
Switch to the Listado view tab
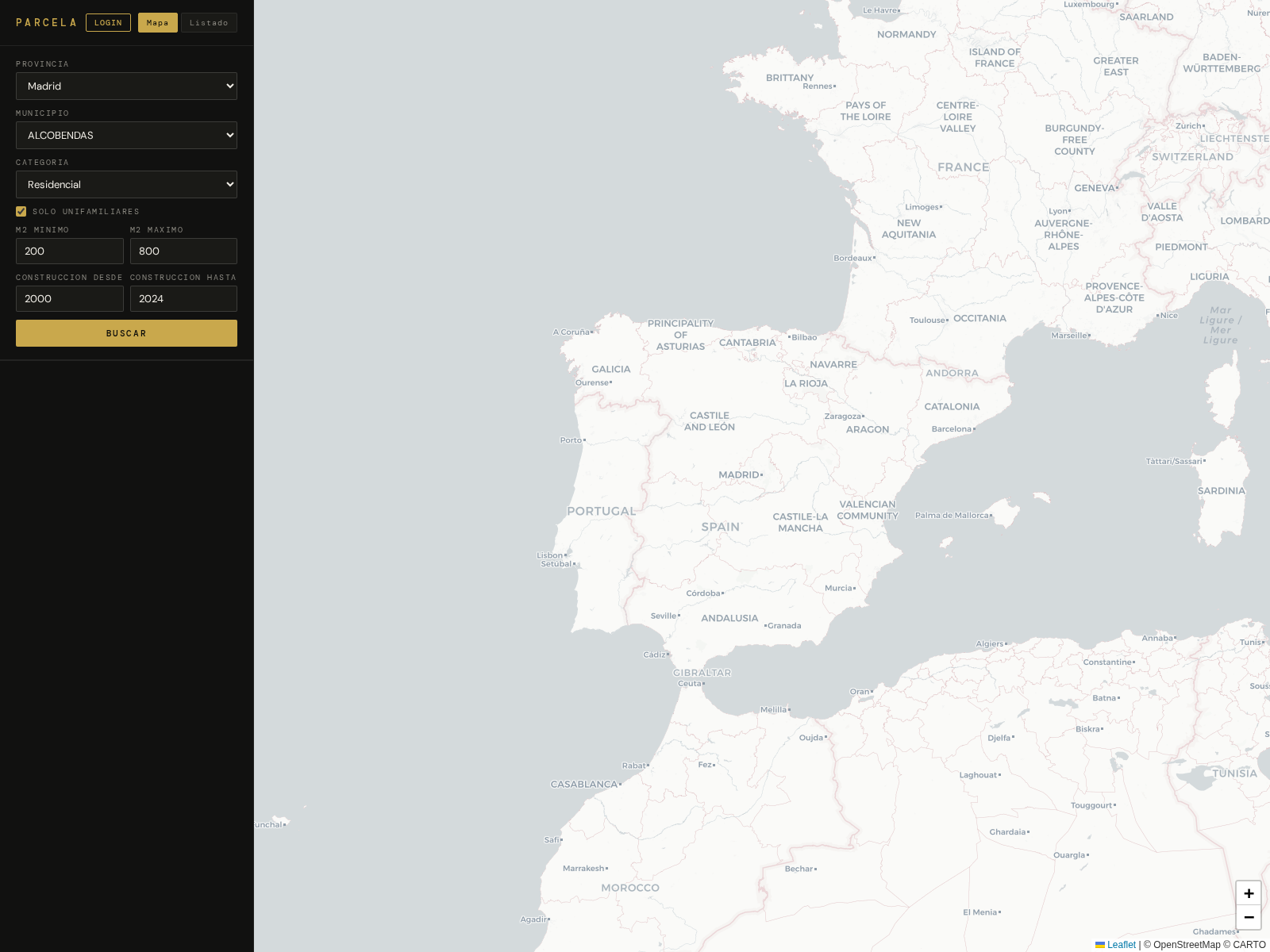(x=209, y=22)
